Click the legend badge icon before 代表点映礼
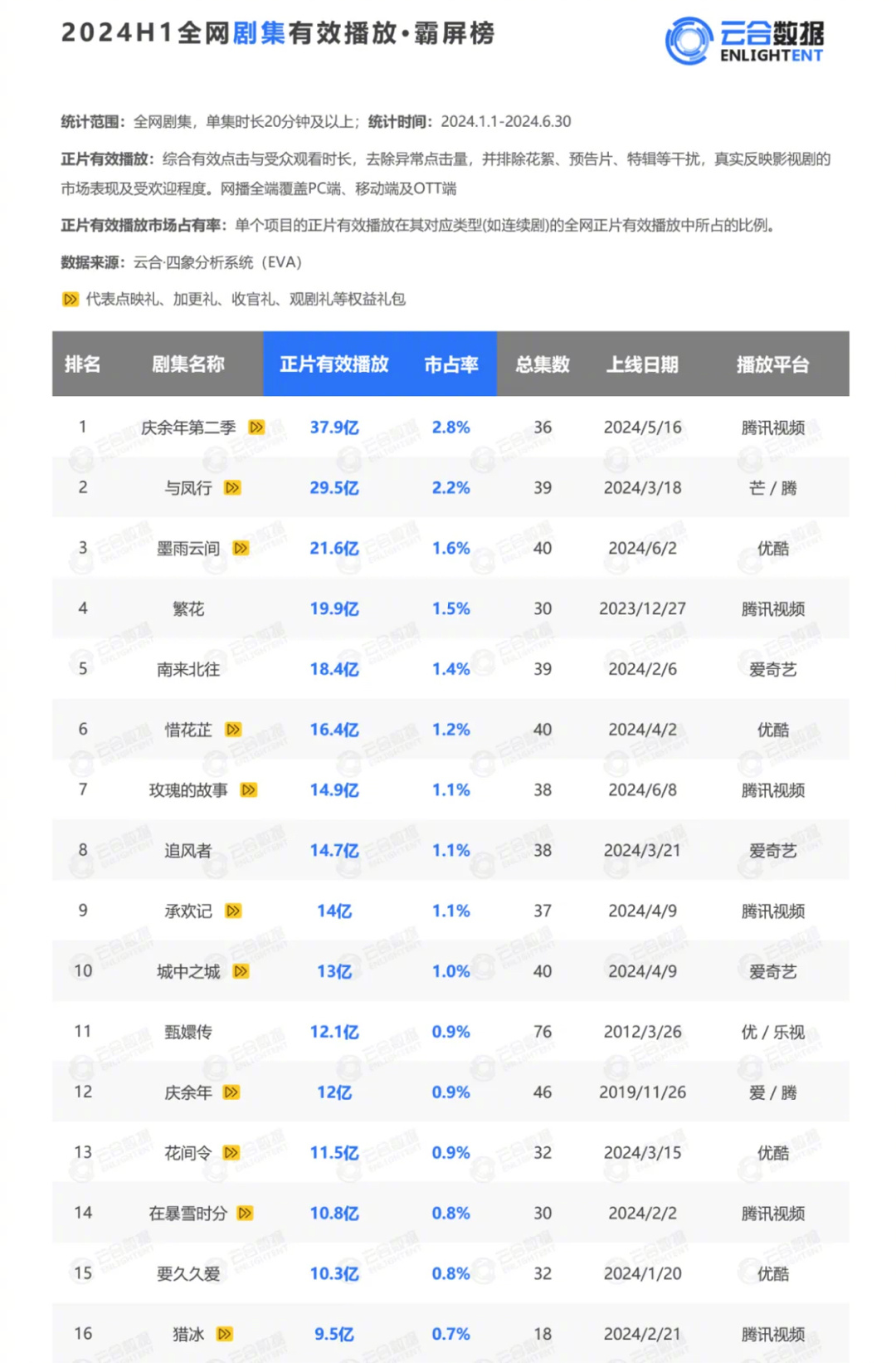Image resolution: width=896 pixels, height=1363 pixels. coord(71,299)
